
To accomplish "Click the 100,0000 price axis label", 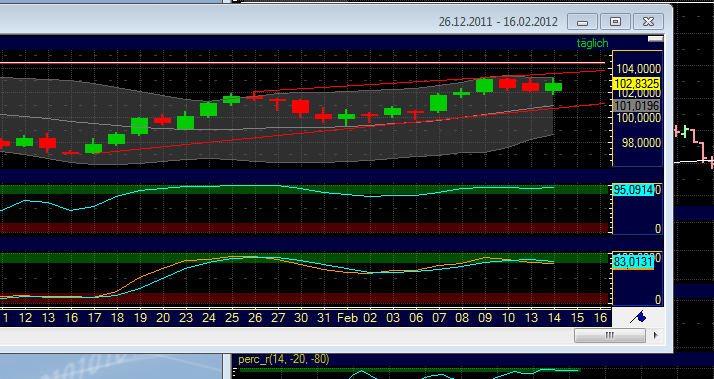I will coord(638,118).
